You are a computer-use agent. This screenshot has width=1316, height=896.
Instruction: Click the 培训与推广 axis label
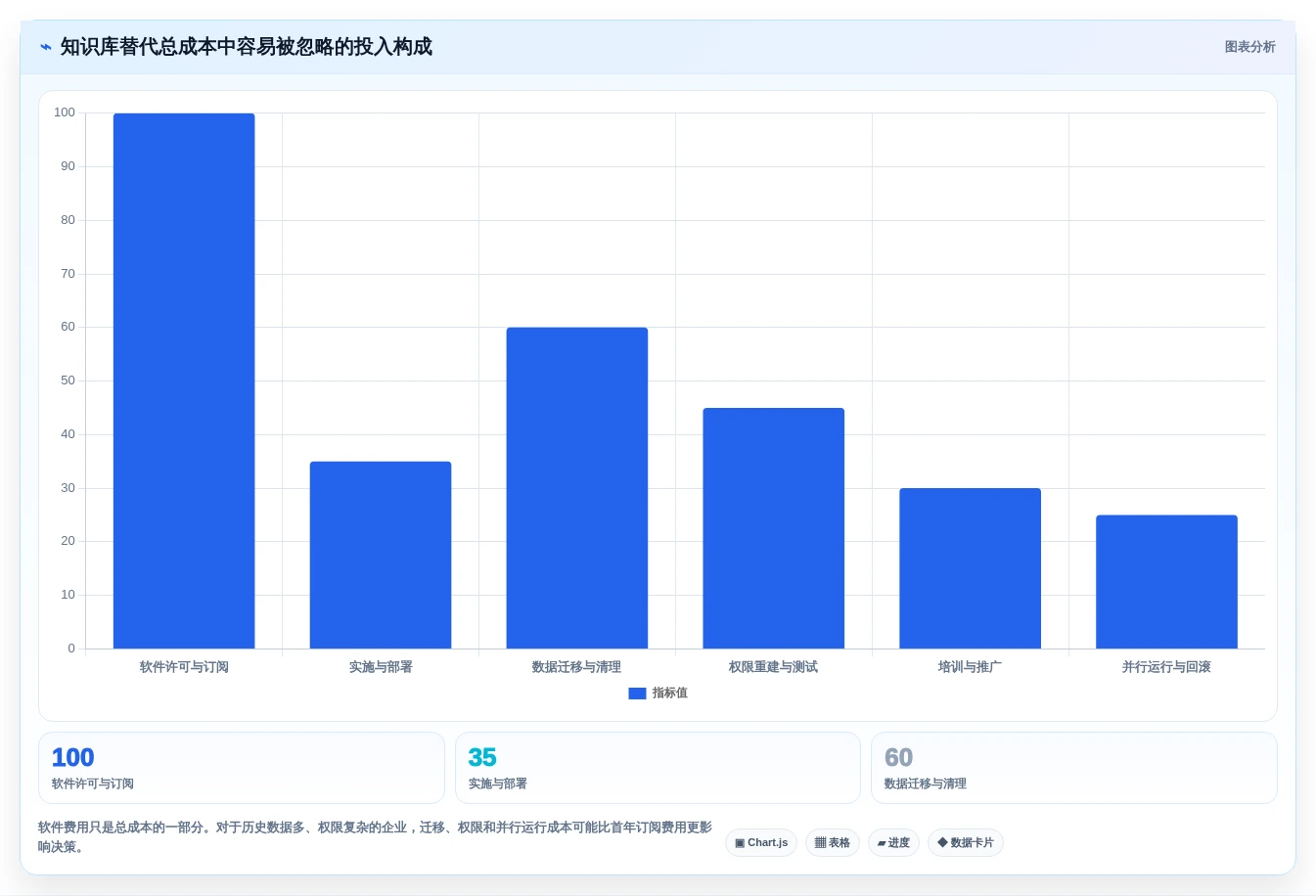pos(971,667)
